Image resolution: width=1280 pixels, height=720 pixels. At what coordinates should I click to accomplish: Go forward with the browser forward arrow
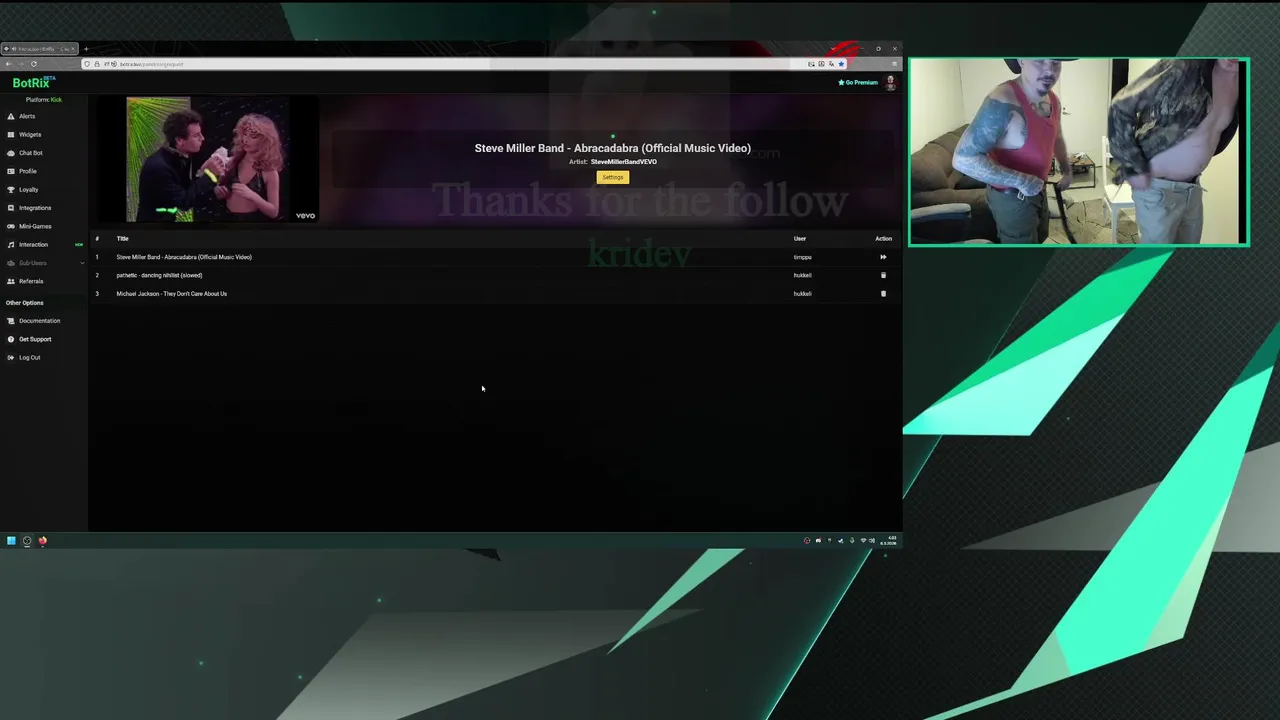(x=20, y=64)
